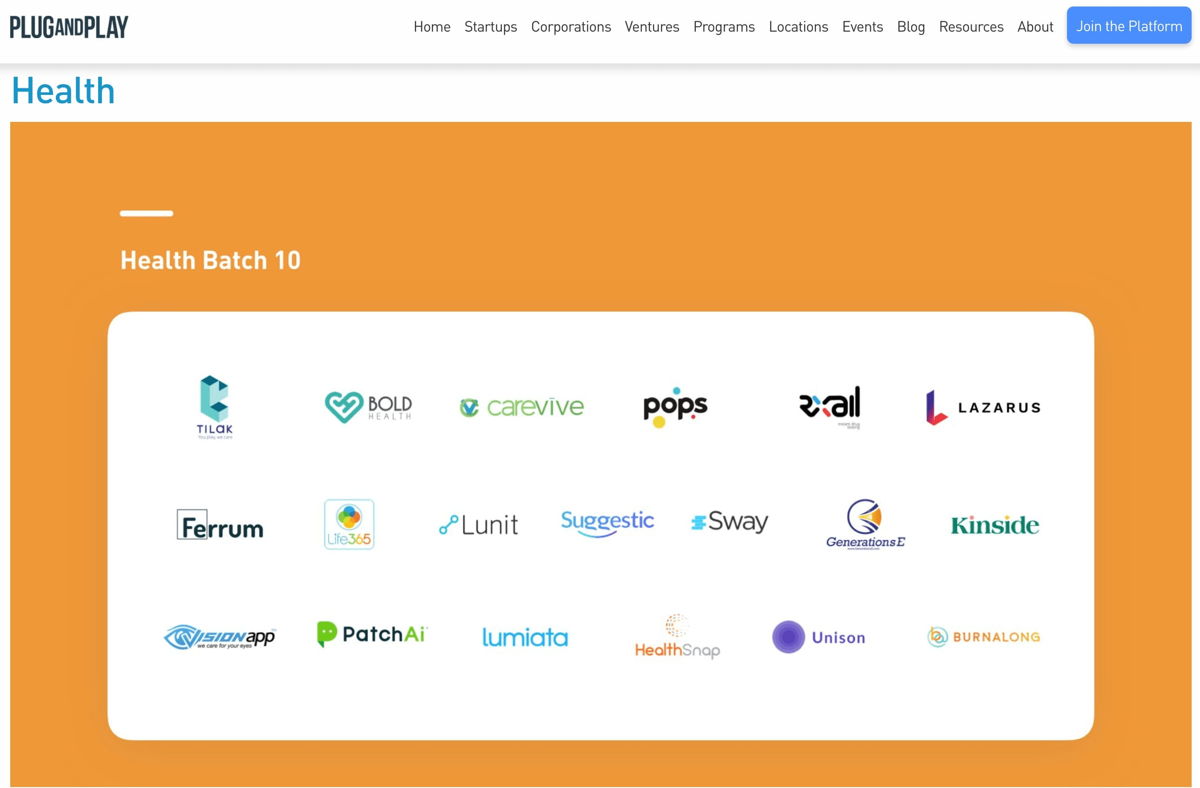
Task: Click the Health Batch 10 title
Action: (x=210, y=260)
